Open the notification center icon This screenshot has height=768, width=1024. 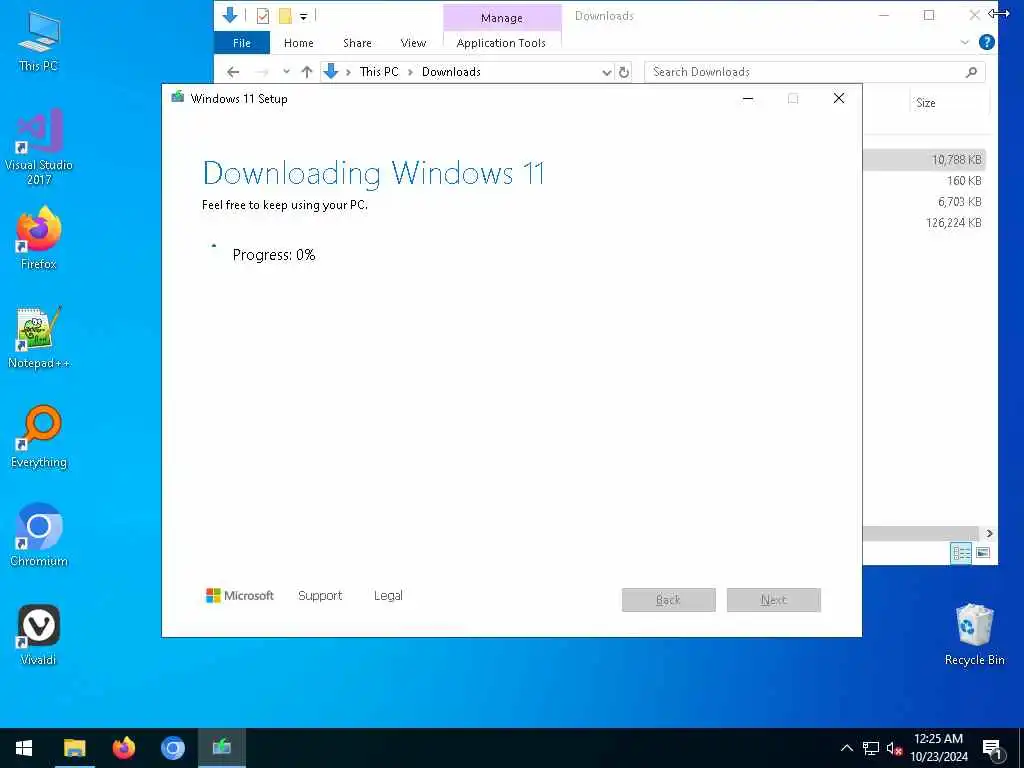pyautogui.click(x=992, y=749)
